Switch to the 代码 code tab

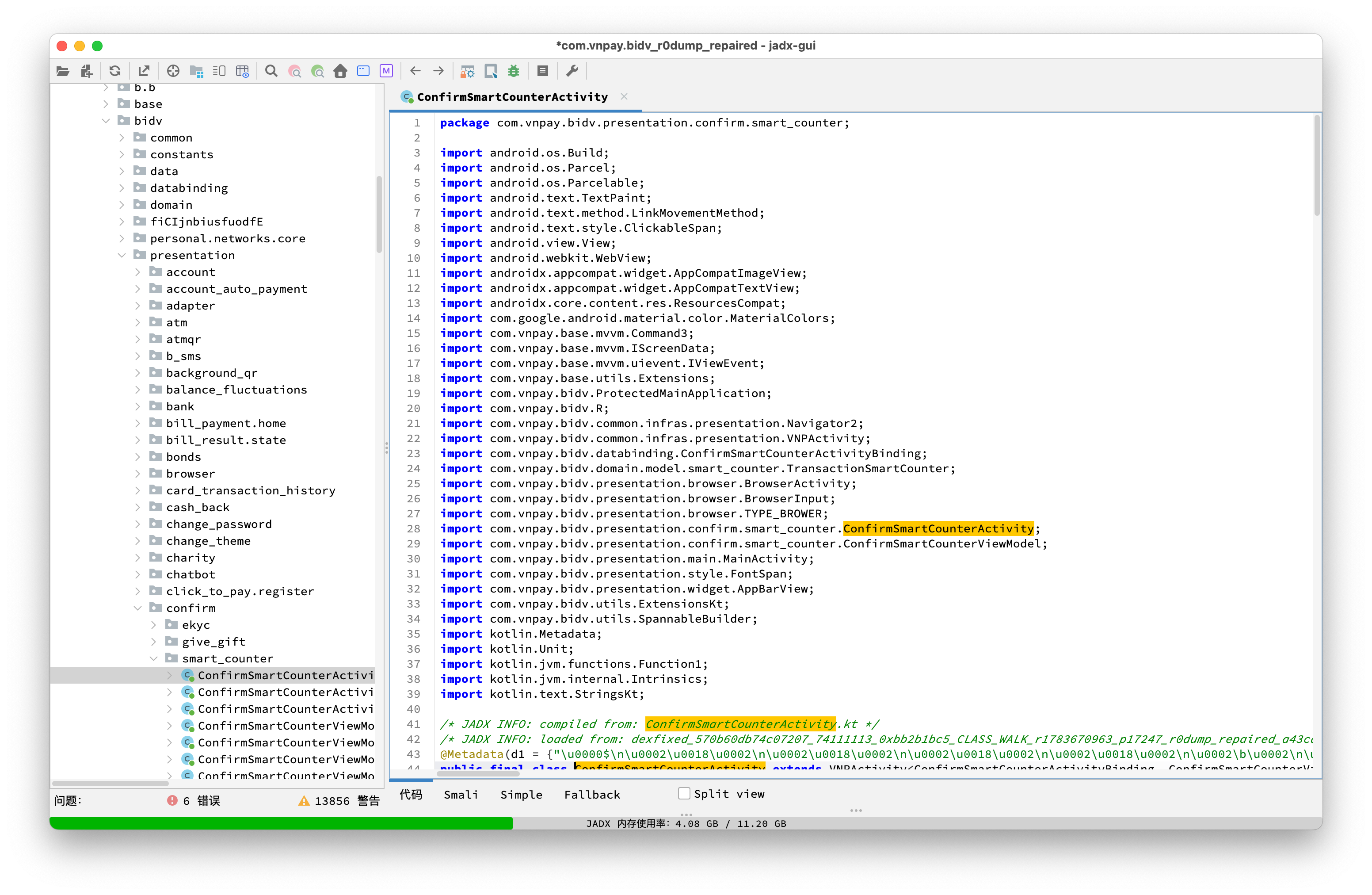click(411, 794)
